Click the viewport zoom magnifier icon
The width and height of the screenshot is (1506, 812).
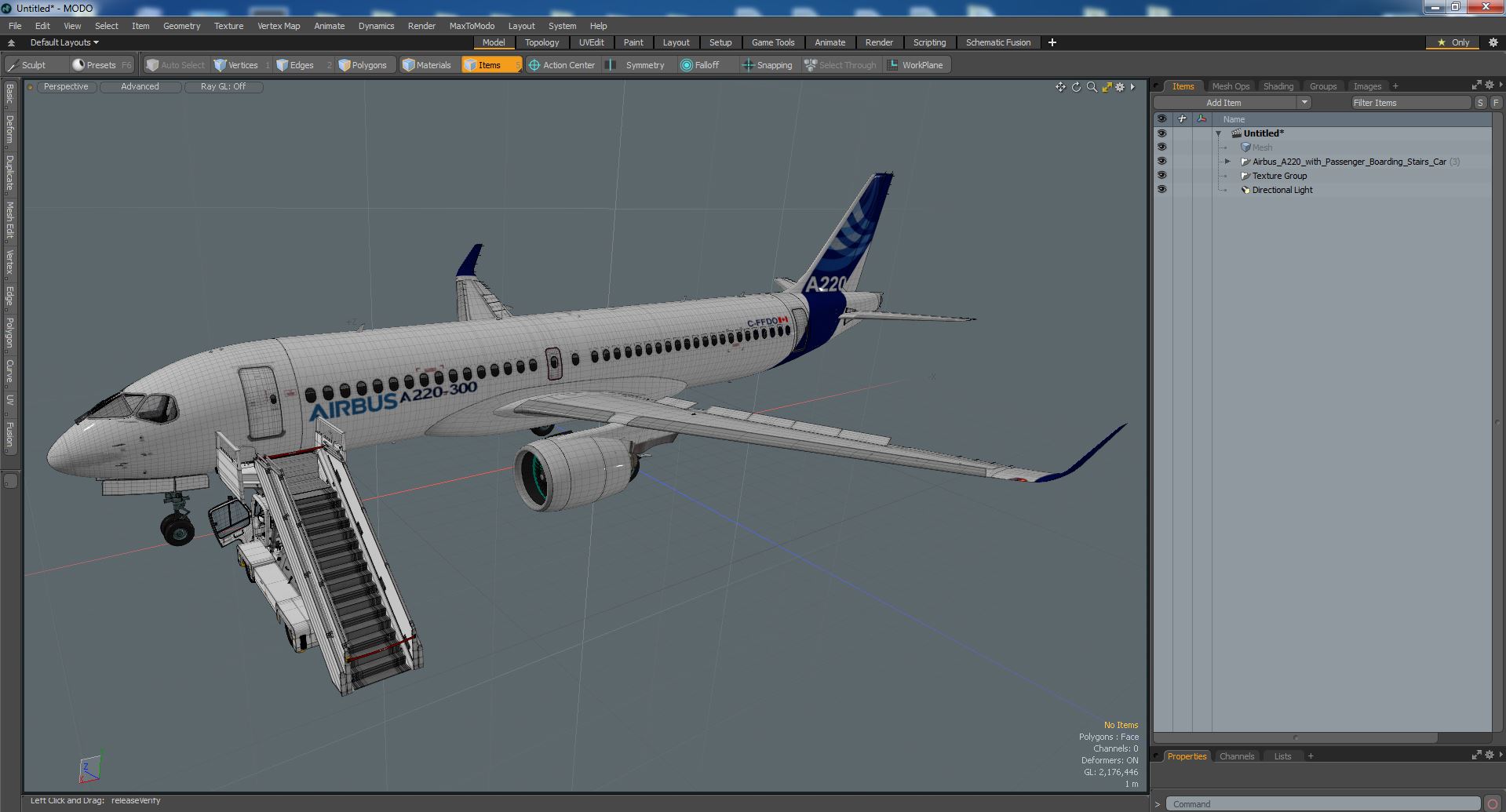click(1092, 87)
